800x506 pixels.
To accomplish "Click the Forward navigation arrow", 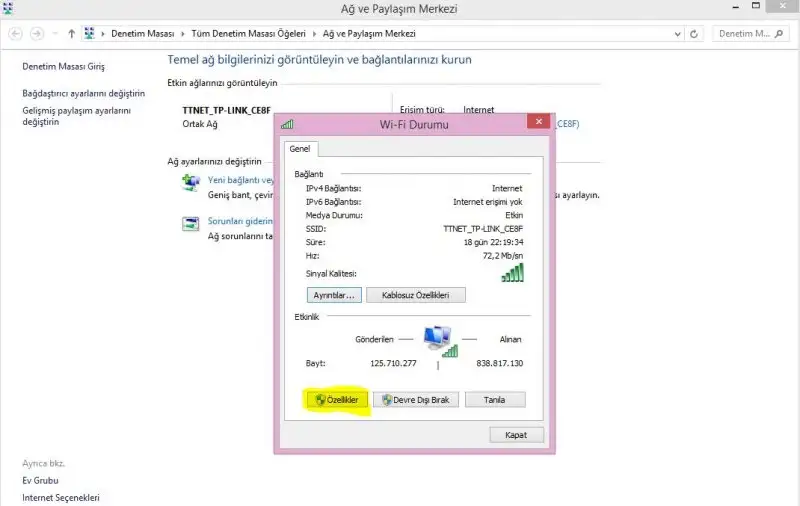I will (x=38, y=33).
